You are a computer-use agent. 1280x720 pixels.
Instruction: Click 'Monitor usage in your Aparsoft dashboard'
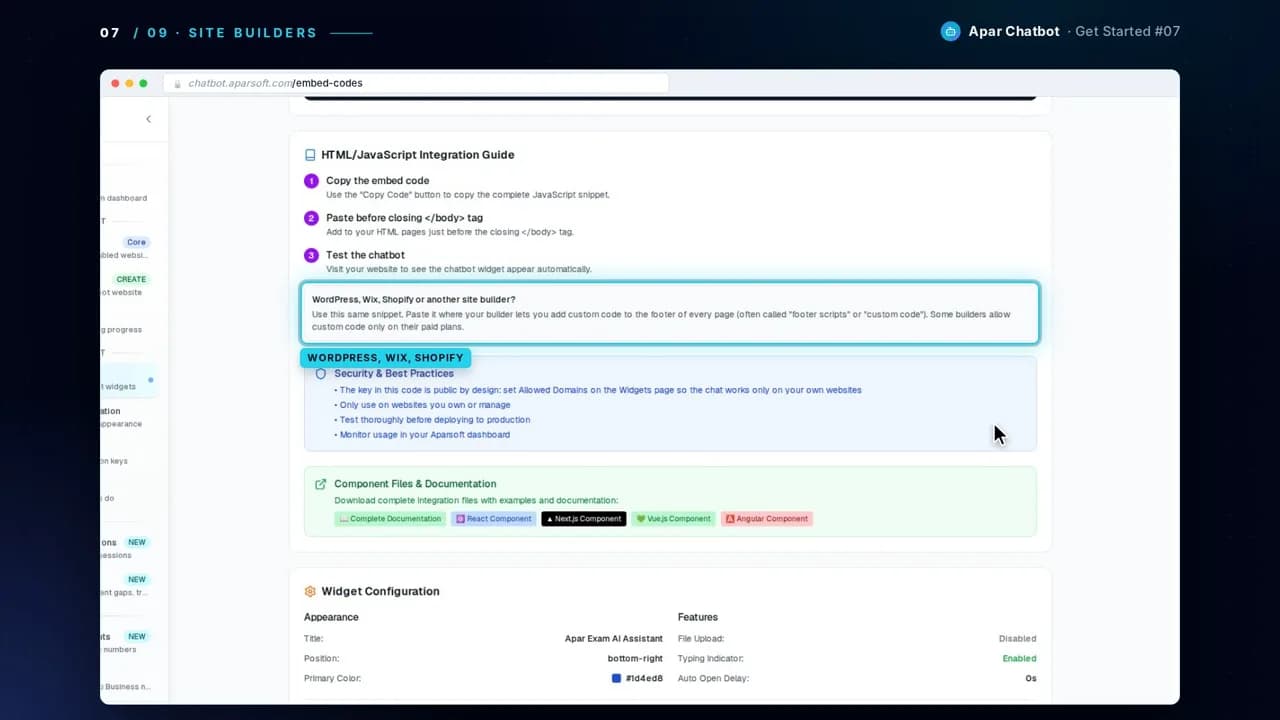(x=425, y=435)
